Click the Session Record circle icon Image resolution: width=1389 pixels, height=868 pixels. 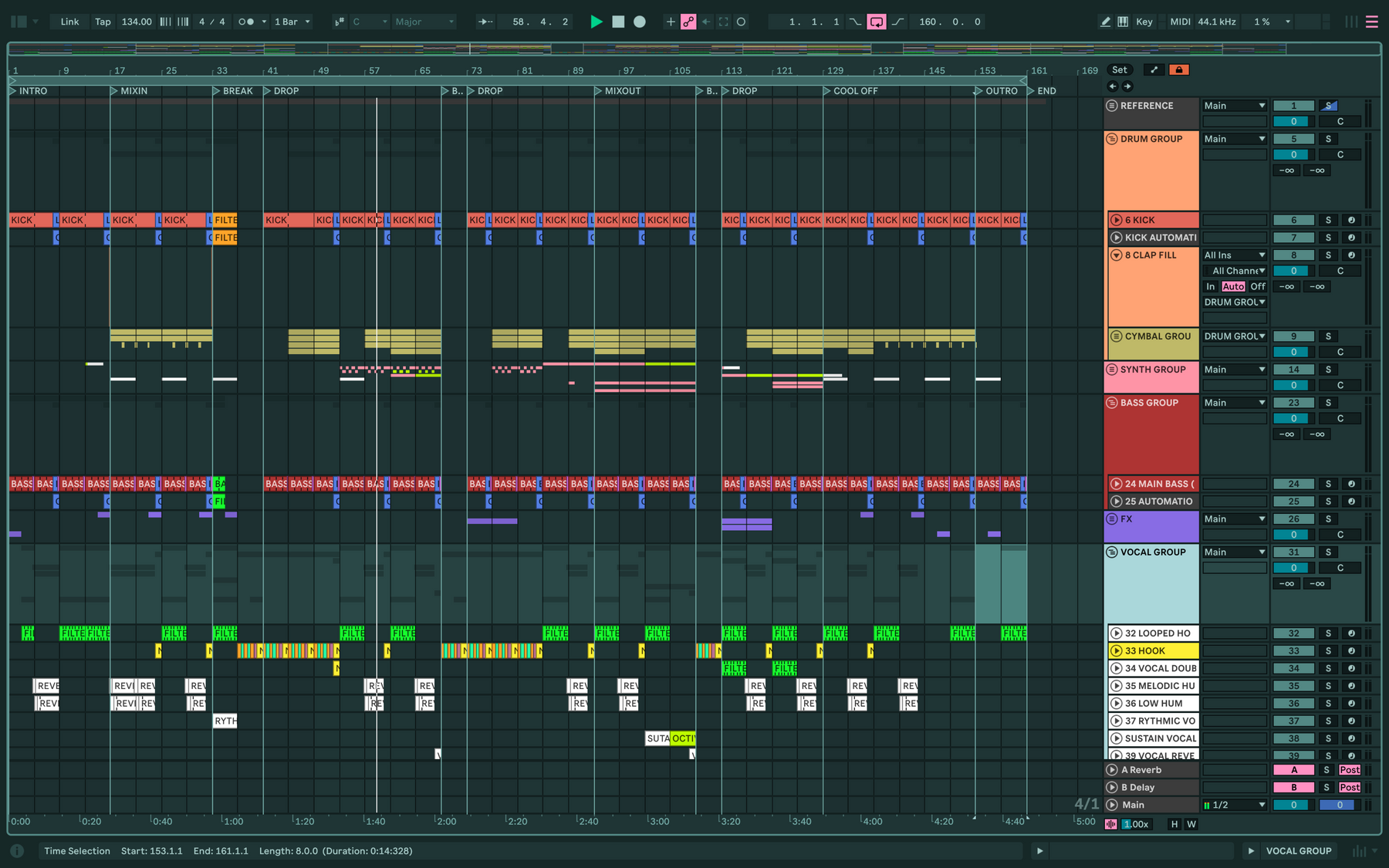741,22
